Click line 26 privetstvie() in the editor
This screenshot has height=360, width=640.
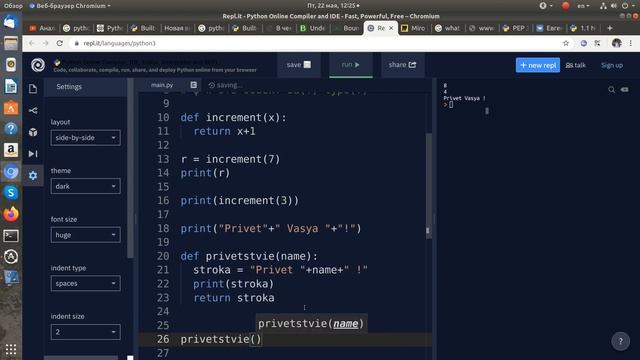(221, 339)
